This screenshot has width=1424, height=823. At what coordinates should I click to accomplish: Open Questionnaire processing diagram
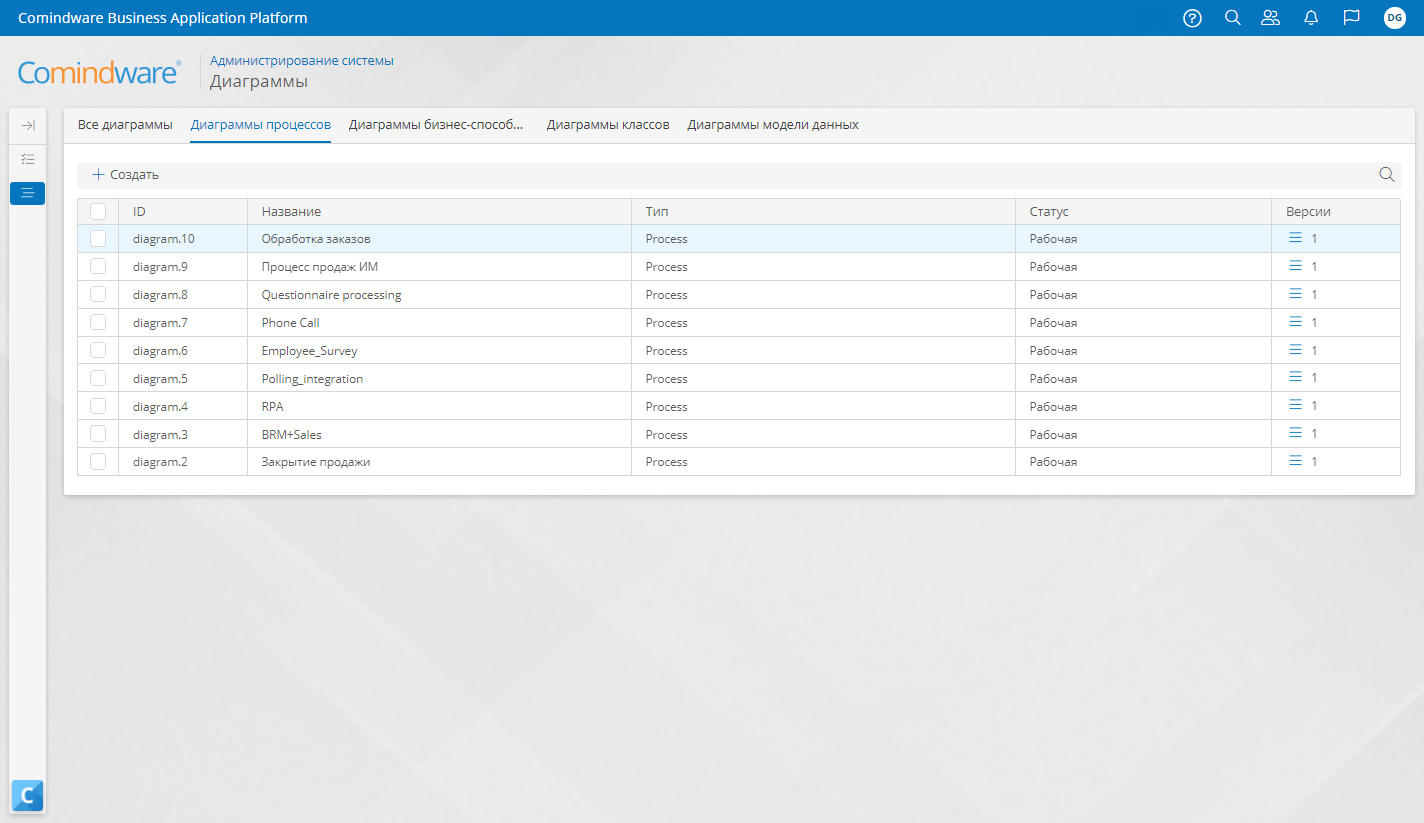tap(332, 295)
